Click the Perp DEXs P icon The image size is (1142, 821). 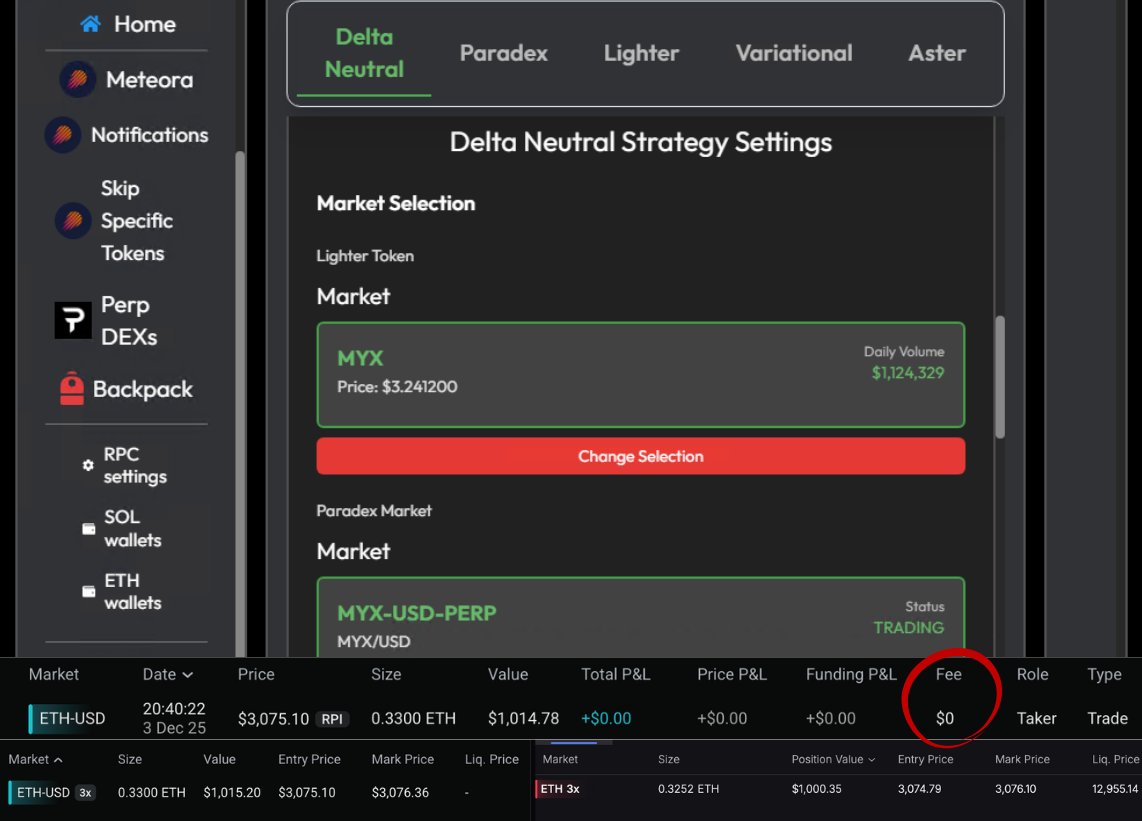click(x=73, y=320)
